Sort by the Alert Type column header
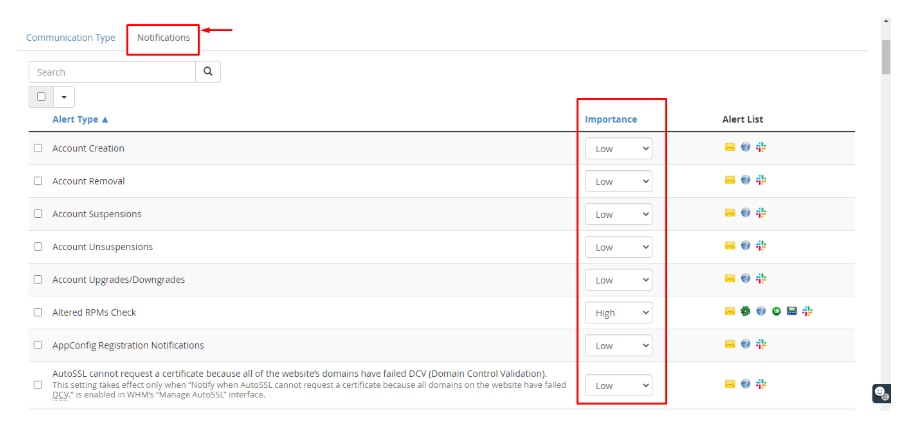Viewport: 906px width, 421px height. point(80,120)
